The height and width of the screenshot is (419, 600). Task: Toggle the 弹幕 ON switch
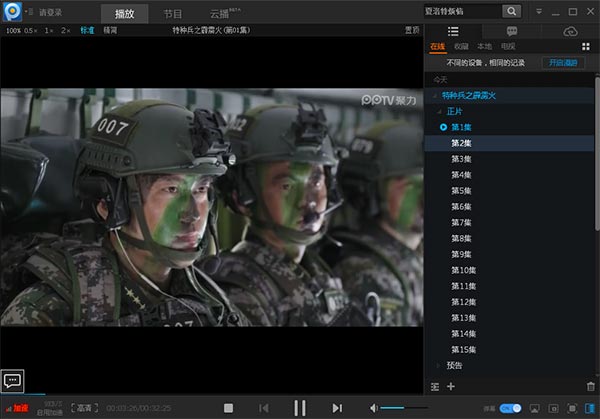(x=510, y=409)
